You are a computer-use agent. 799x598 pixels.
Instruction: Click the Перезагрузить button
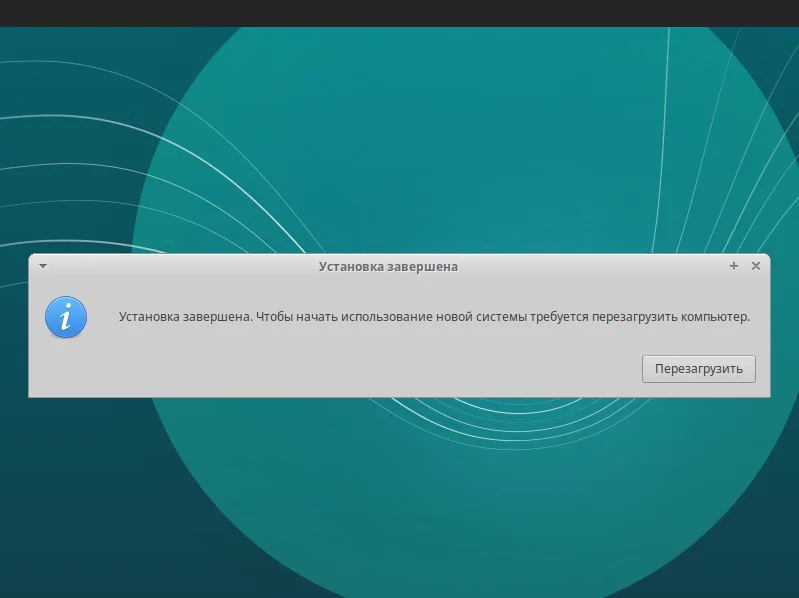pos(699,369)
